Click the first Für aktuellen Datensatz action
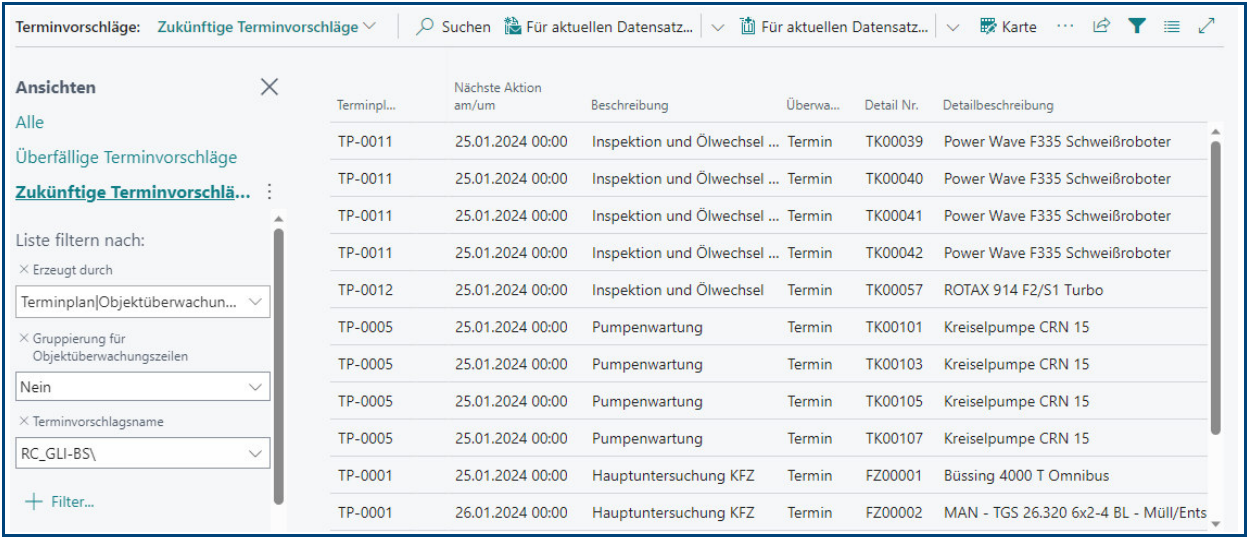This screenshot has height=541, width=1250. click(x=598, y=27)
